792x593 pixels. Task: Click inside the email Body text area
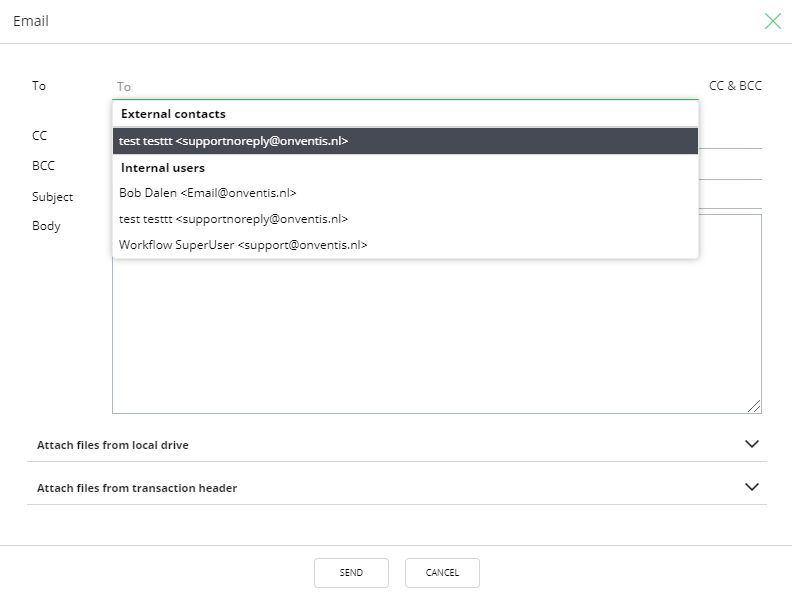[x=436, y=336]
